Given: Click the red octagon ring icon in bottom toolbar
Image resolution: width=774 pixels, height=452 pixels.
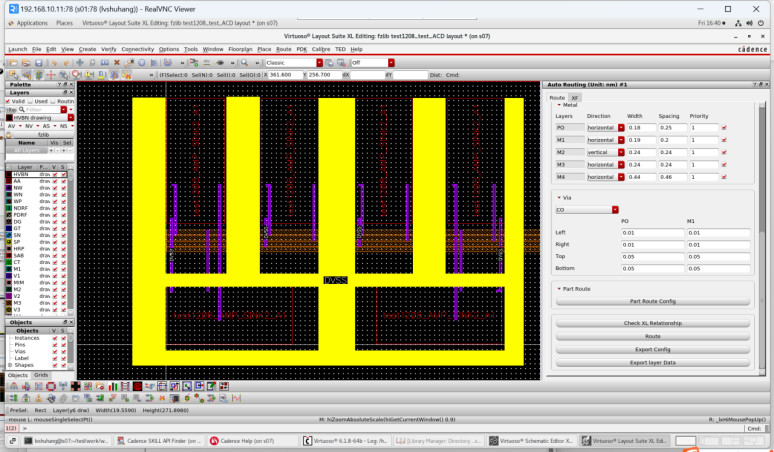Looking at the screenshot, I should [x=51, y=386].
